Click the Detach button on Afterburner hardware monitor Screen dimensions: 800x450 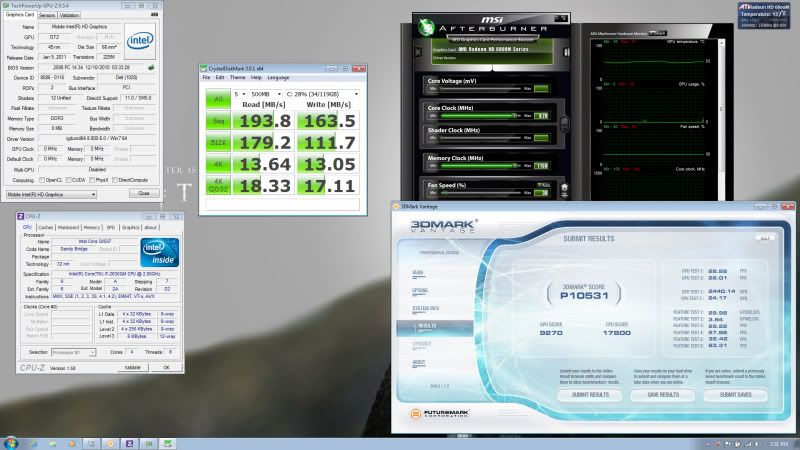point(659,33)
